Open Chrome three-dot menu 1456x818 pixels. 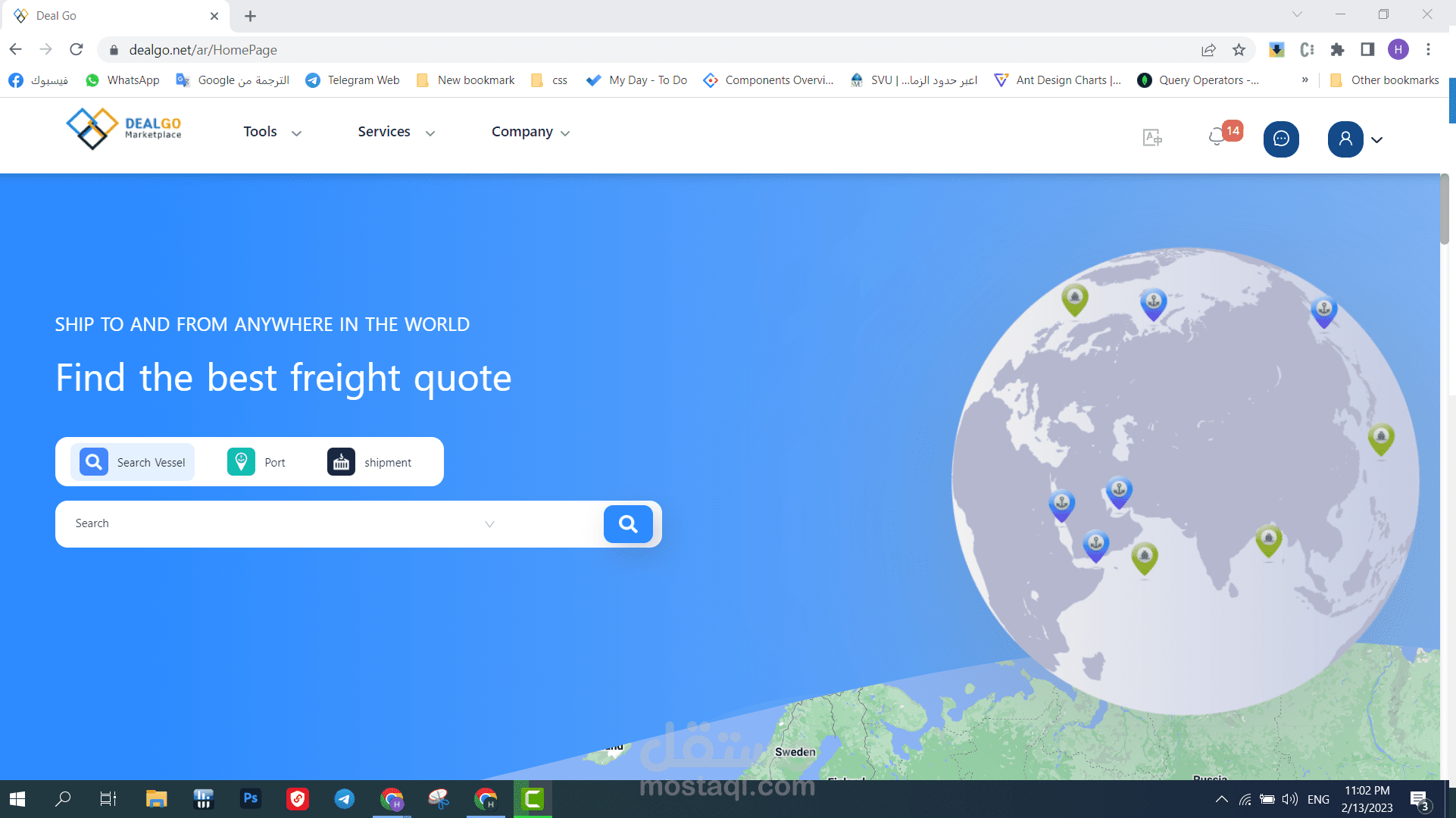[x=1429, y=50]
